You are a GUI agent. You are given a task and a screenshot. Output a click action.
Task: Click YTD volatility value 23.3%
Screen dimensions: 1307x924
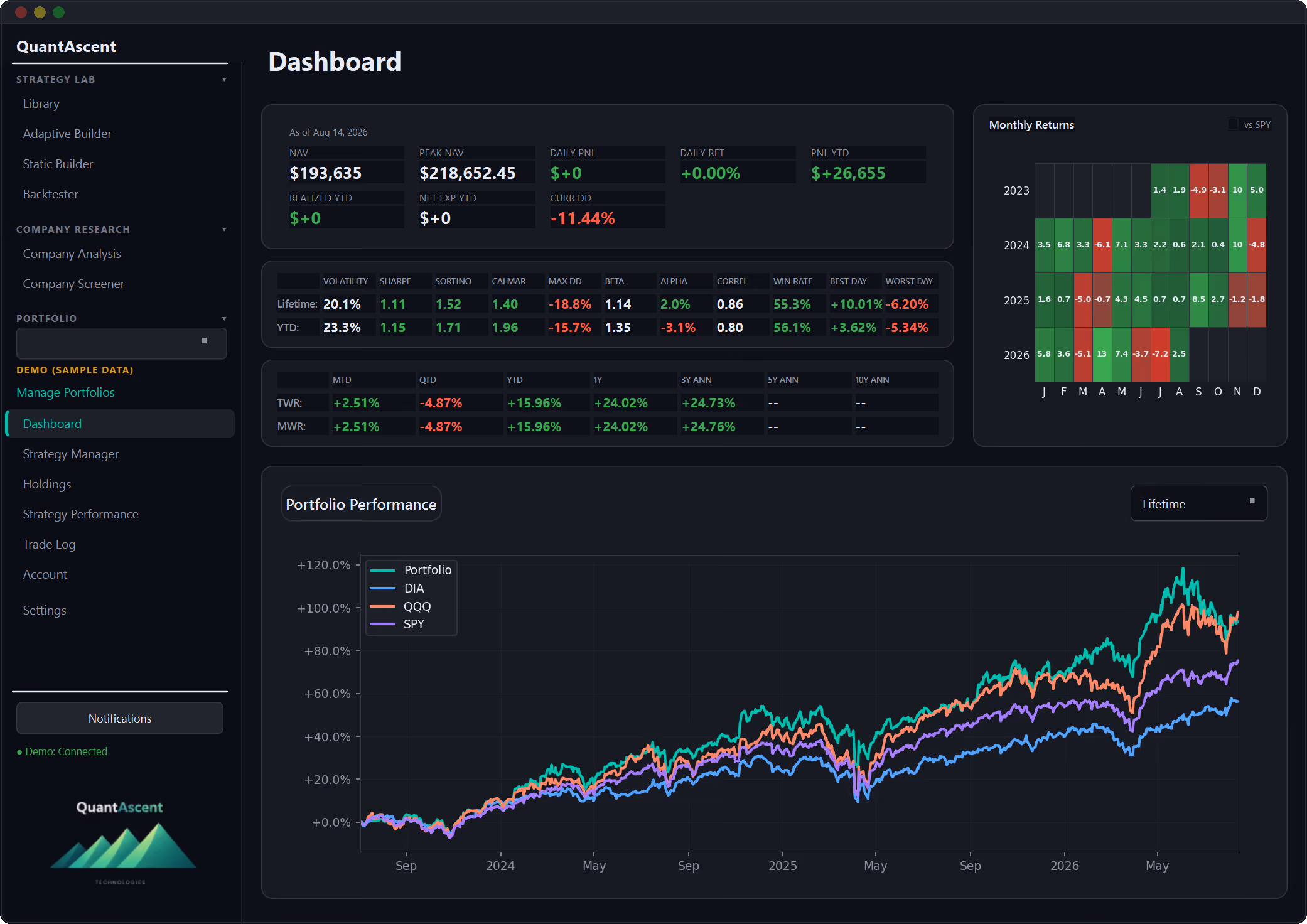[342, 328]
